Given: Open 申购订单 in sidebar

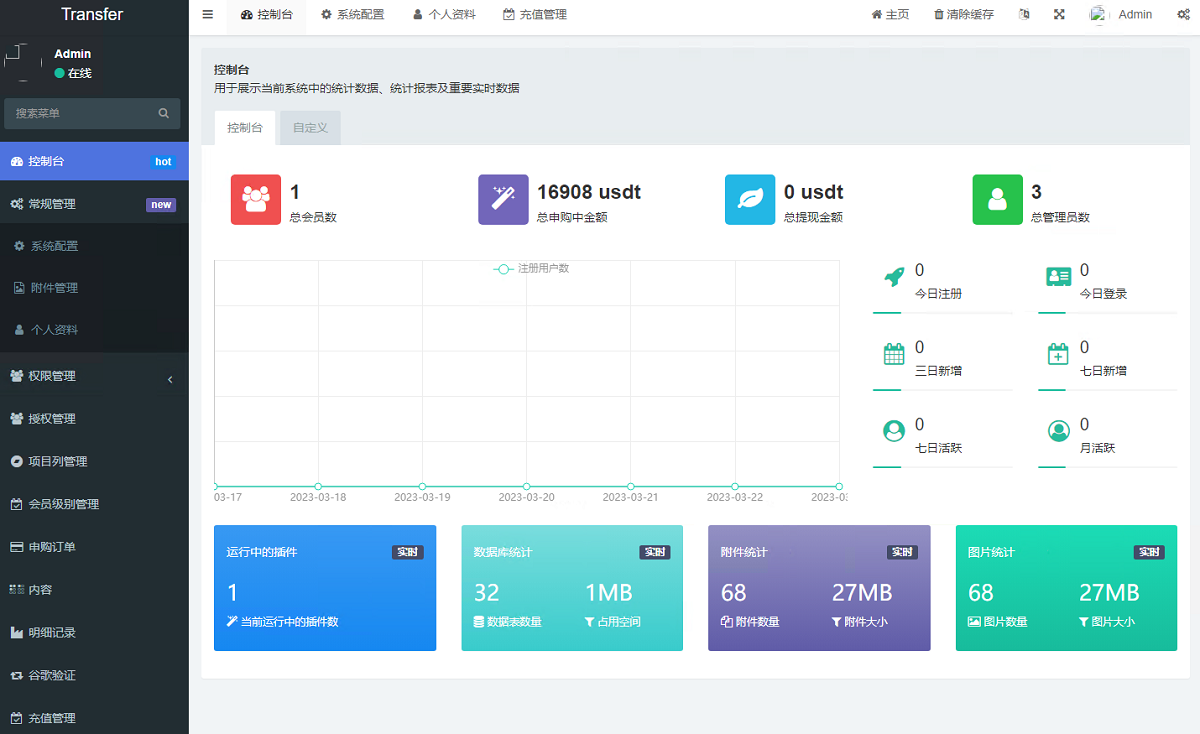Looking at the screenshot, I should tap(94, 547).
